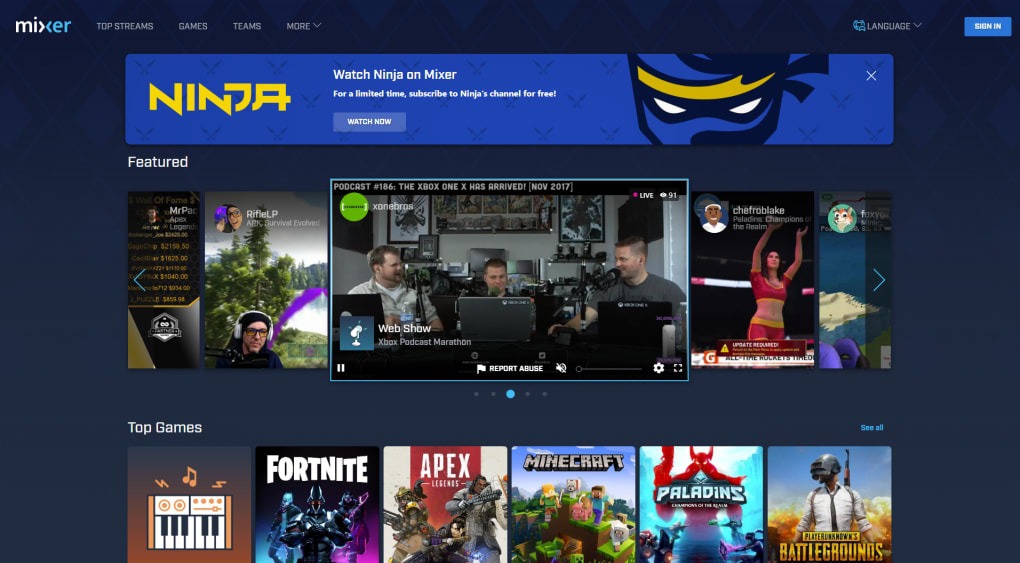
Task: Open the Minecraft game tile
Action: tap(573, 504)
